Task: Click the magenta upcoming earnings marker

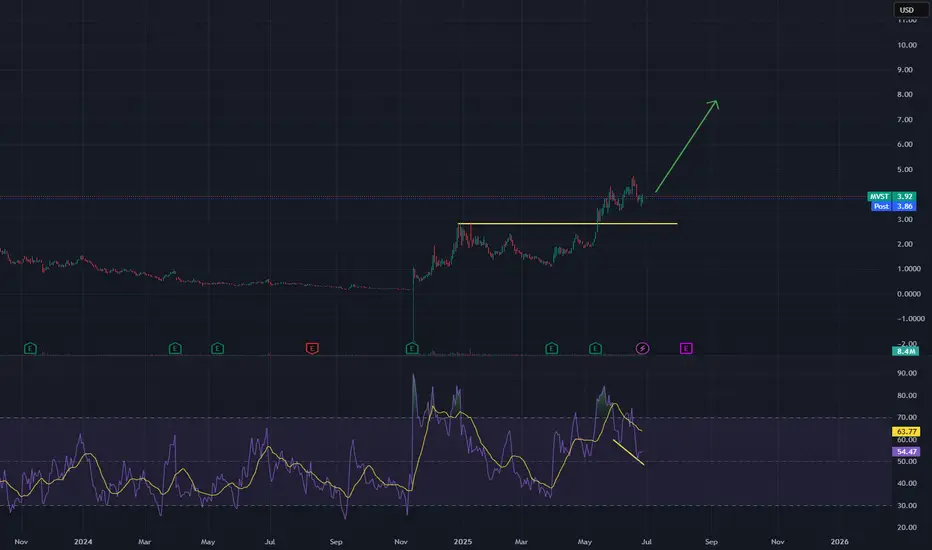Action: coord(686,348)
